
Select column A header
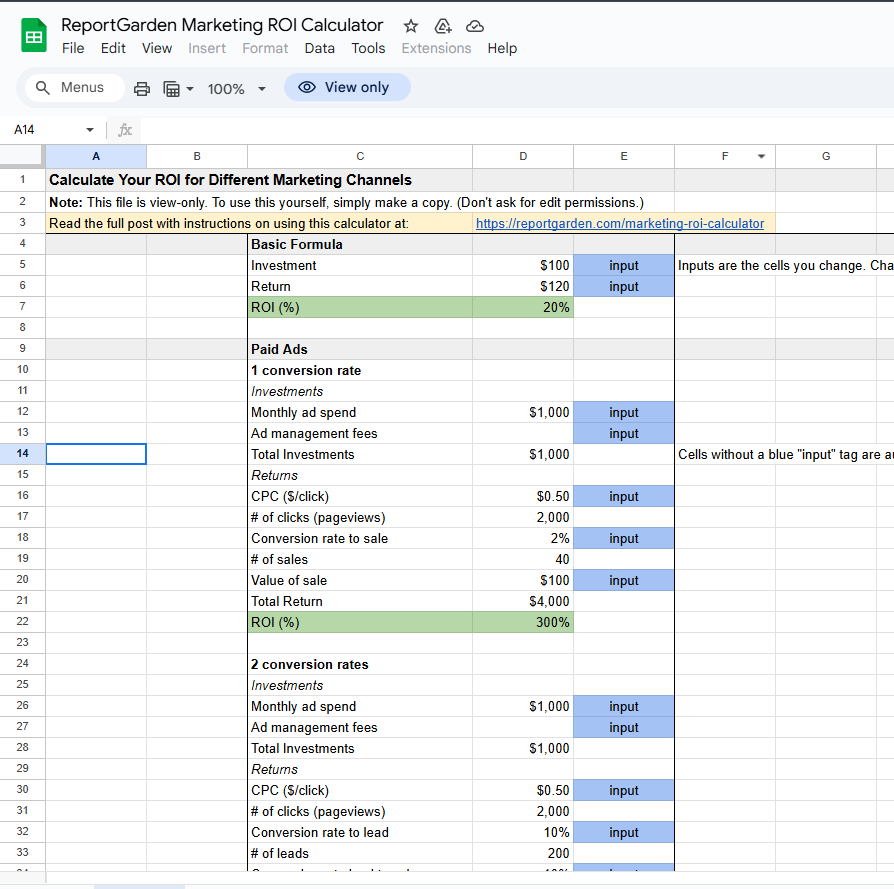[x=96, y=156]
